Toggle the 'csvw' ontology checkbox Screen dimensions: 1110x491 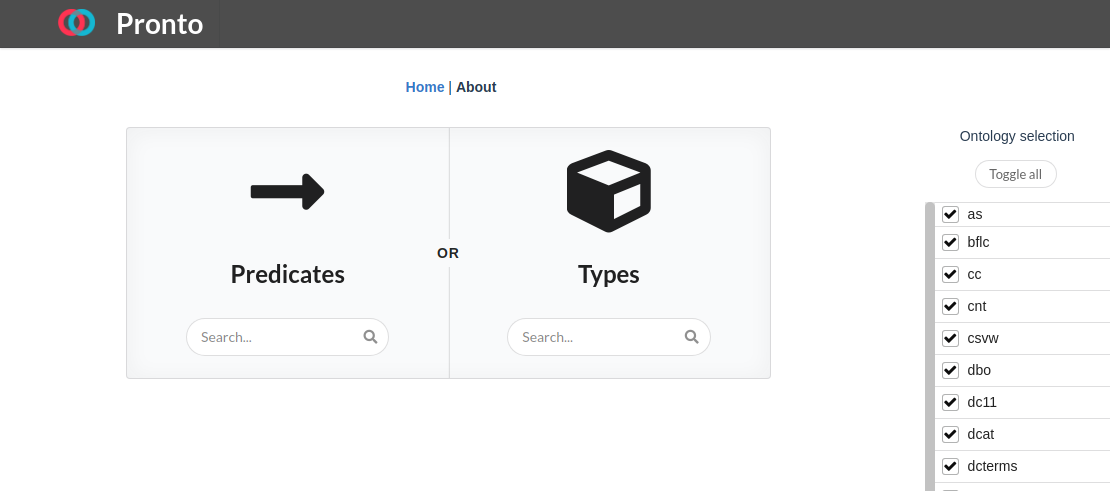point(950,338)
